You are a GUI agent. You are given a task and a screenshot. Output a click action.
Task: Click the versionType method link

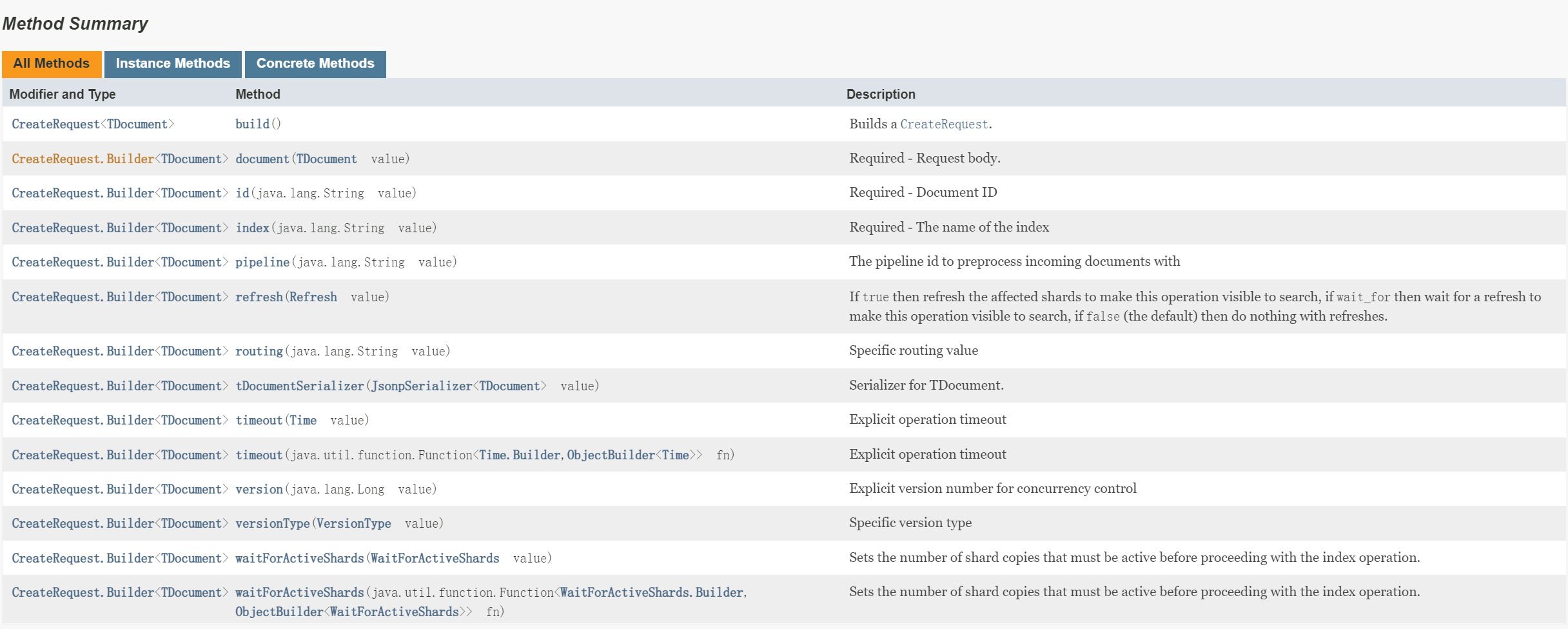click(x=272, y=523)
